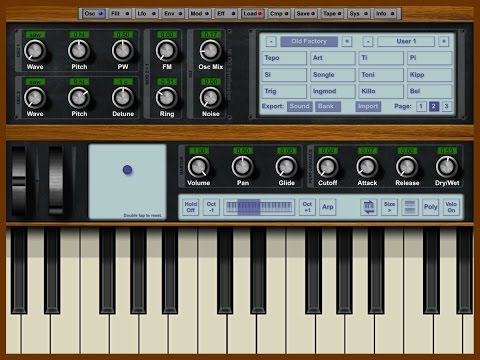This screenshot has height=360, width=480.
Task: Click the oscillator 1 Pitch knob
Action: pos(79,50)
